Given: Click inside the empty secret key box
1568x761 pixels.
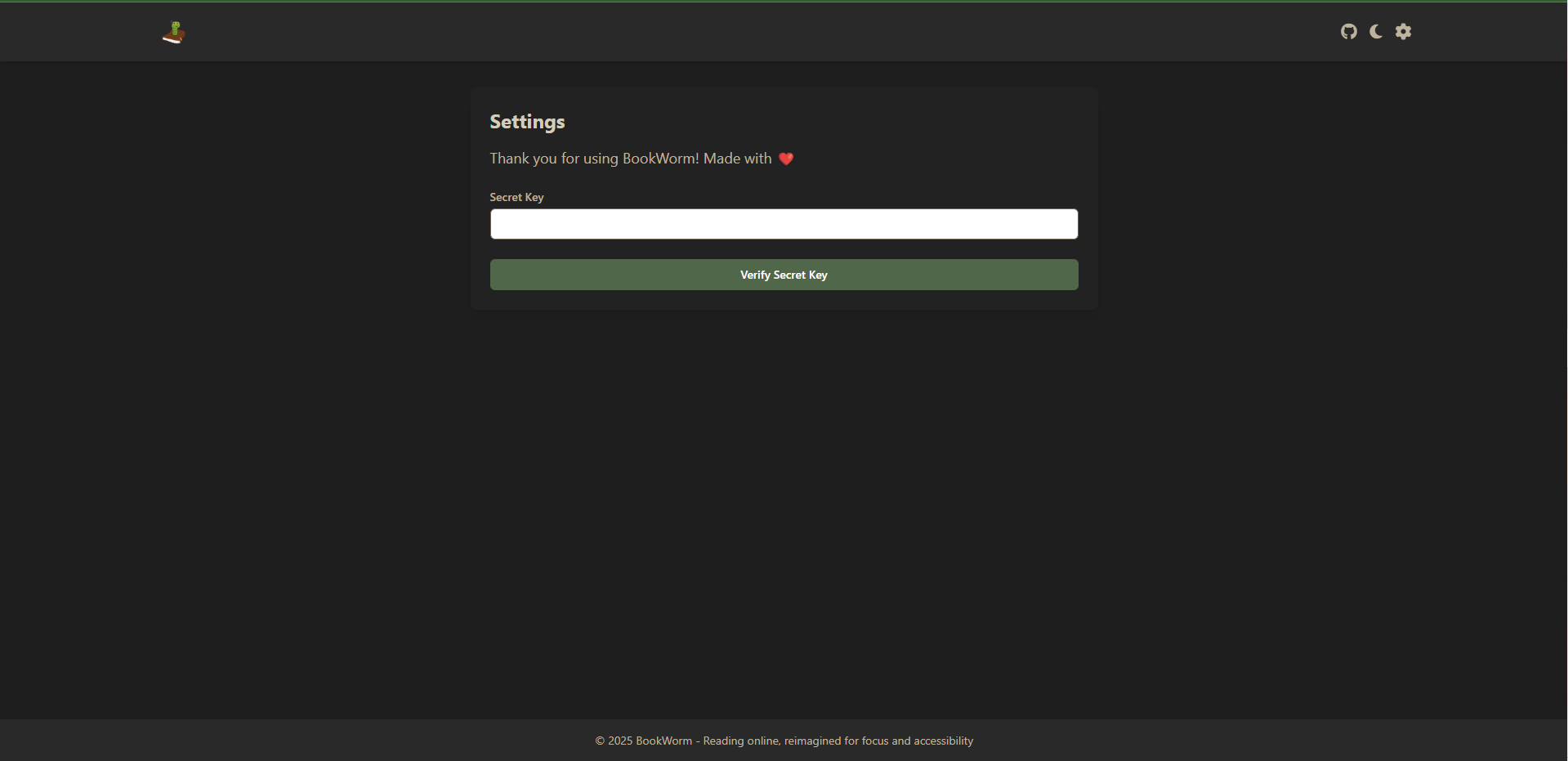Looking at the screenshot, I should (784, 224).
